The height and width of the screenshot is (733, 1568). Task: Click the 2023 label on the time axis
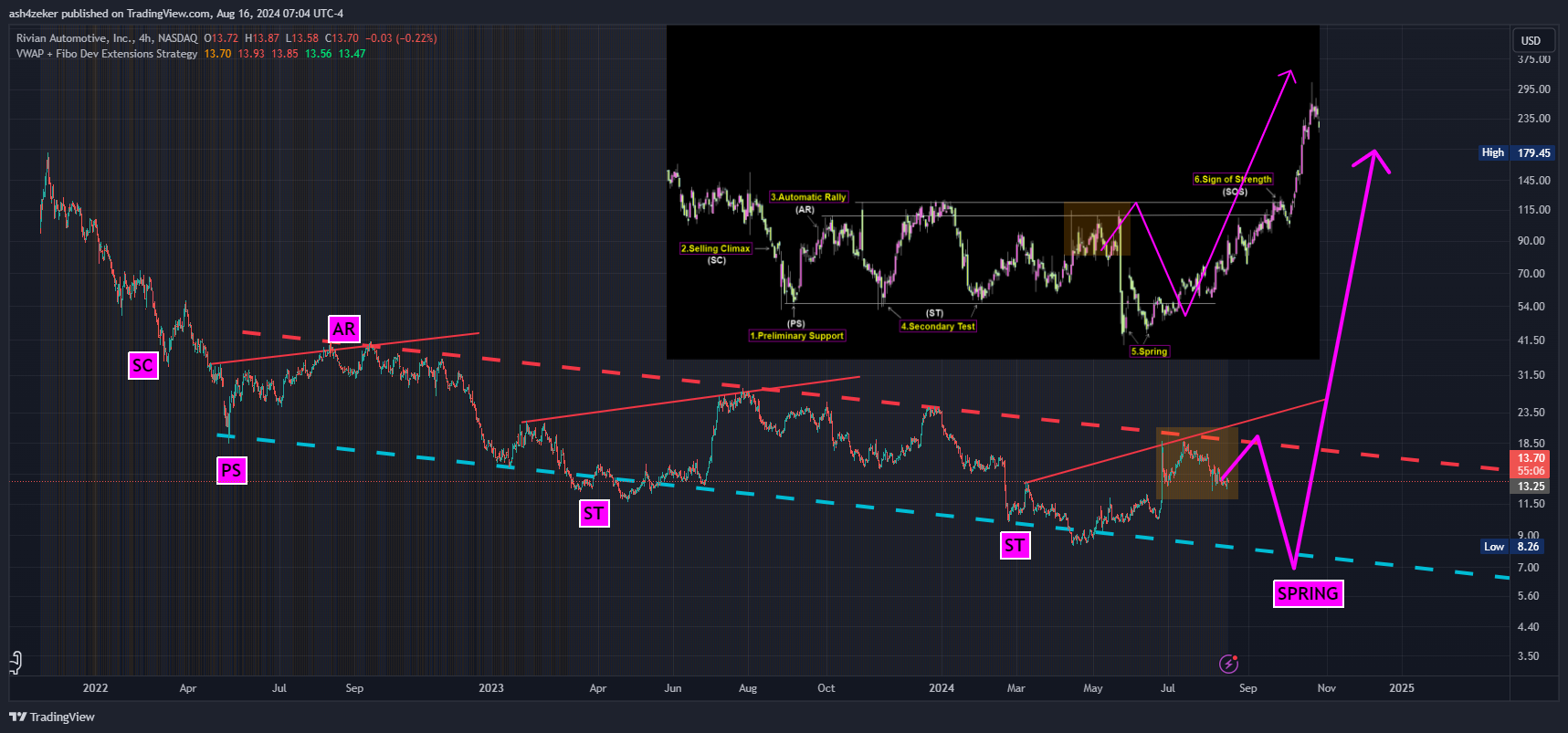(491, 688)
